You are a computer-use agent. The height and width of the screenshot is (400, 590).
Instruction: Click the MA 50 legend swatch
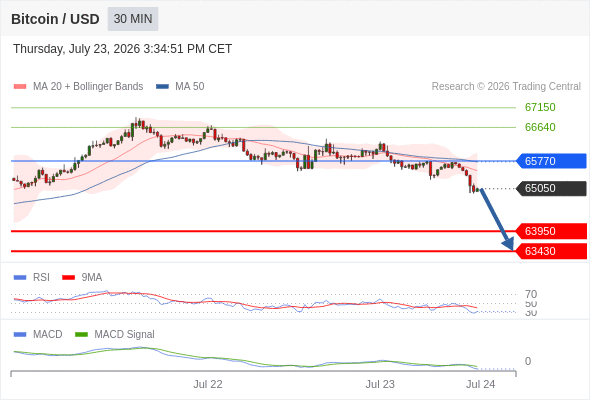coord(162,87)
